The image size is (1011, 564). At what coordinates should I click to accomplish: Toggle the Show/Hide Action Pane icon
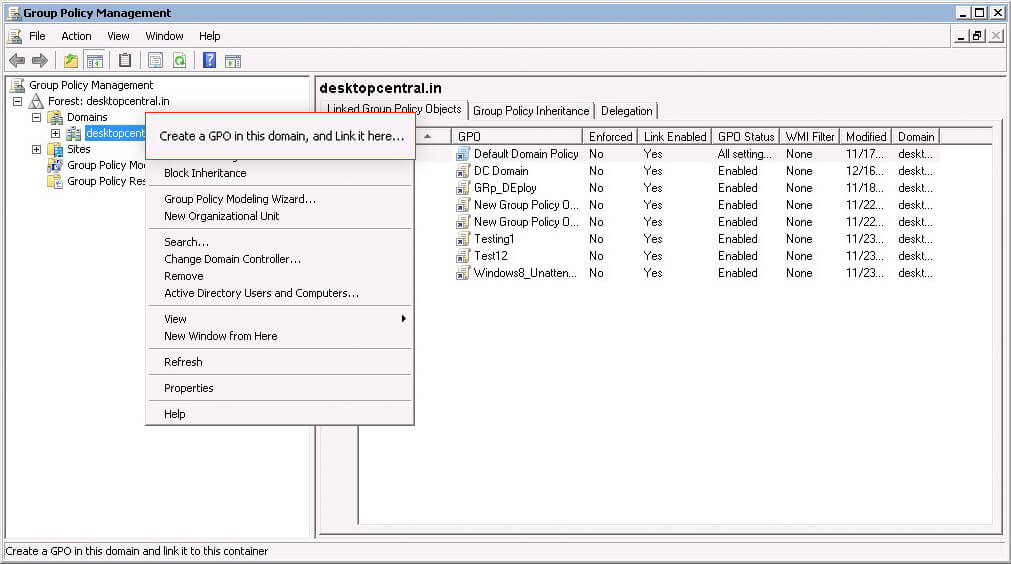[233, 61]
